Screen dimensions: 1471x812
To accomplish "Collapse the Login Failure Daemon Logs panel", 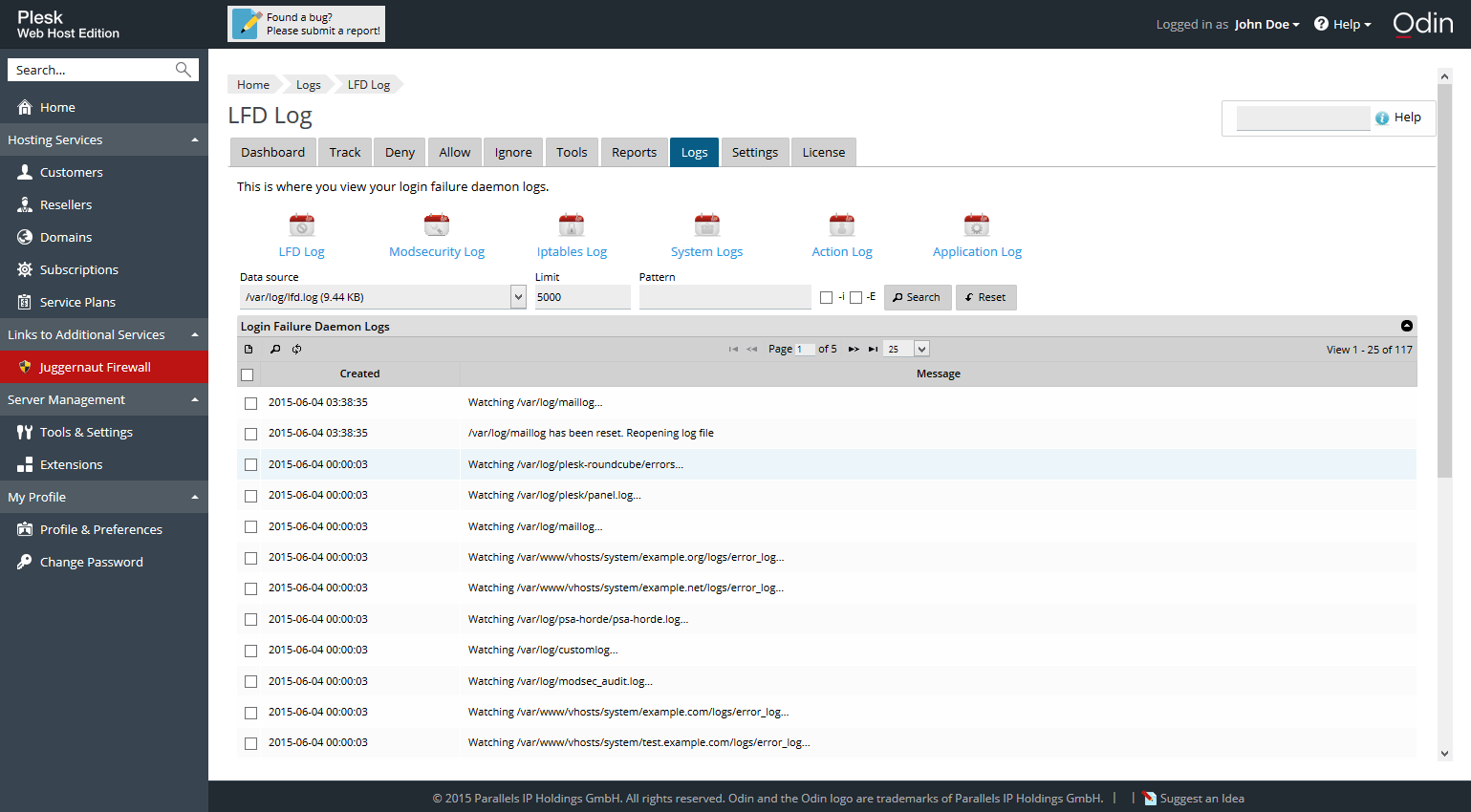I will click(x=1407, y=326).
